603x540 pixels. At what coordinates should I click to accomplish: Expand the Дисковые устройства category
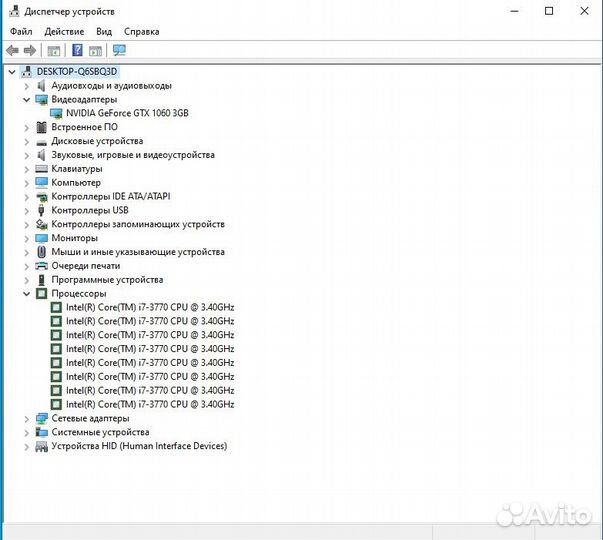pyautogui.click(x=27, y=142)
